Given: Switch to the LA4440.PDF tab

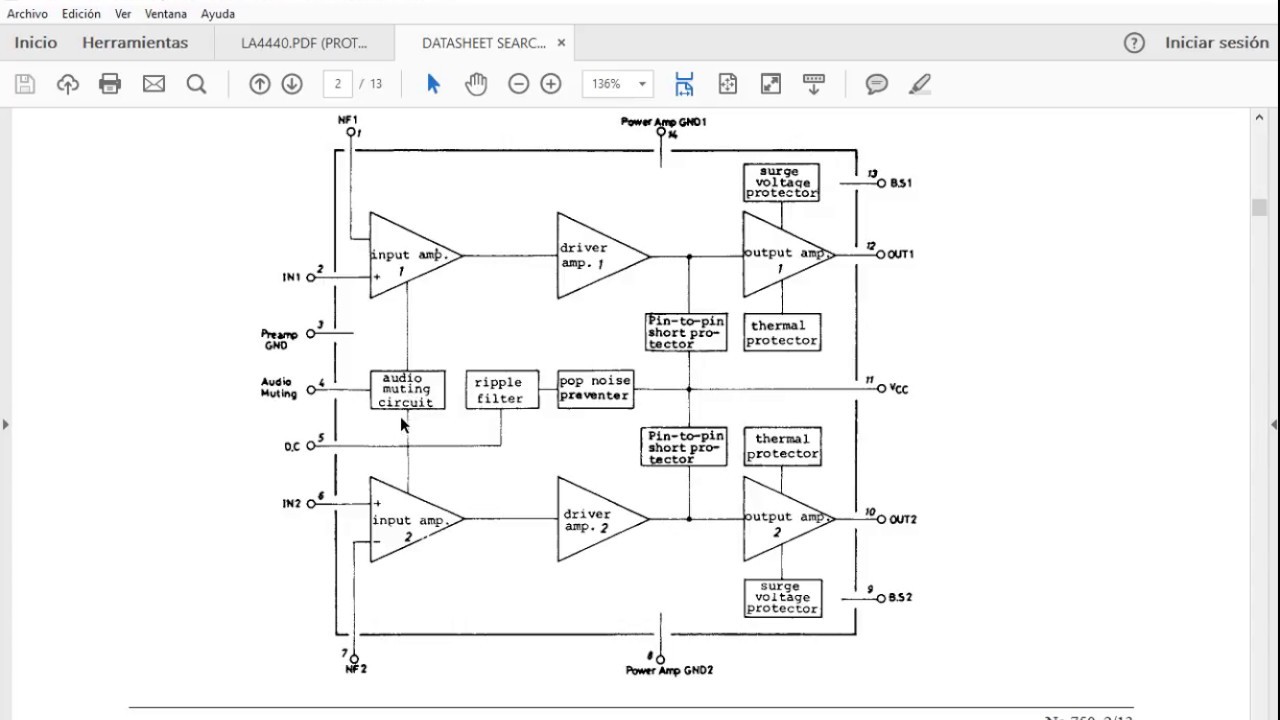Looking at the screenshot, I should click(304, 43).
